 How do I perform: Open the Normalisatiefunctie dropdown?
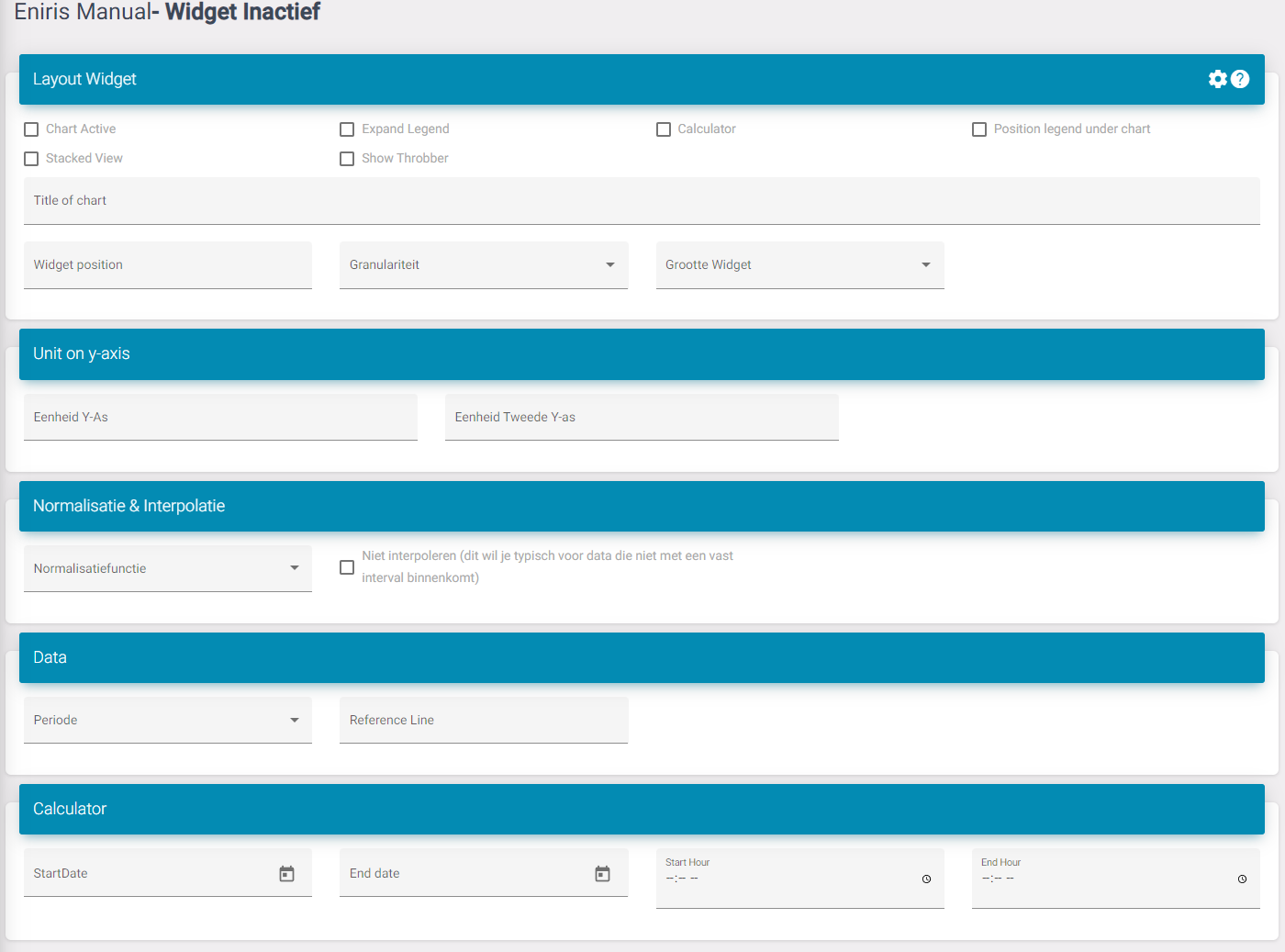[167, 569]
